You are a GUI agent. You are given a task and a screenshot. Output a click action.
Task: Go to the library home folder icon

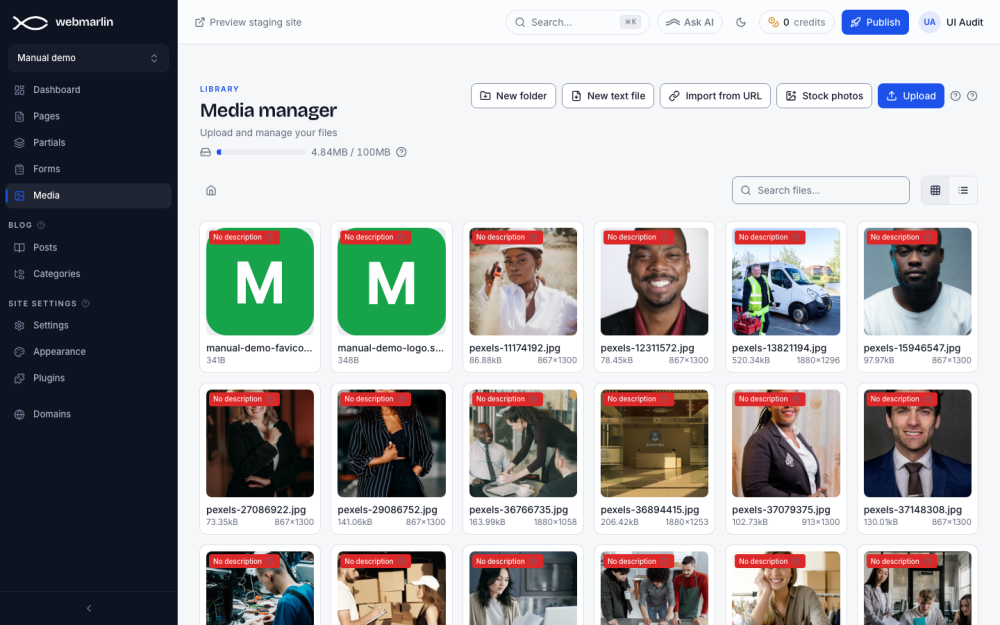(x=211, y=191)
